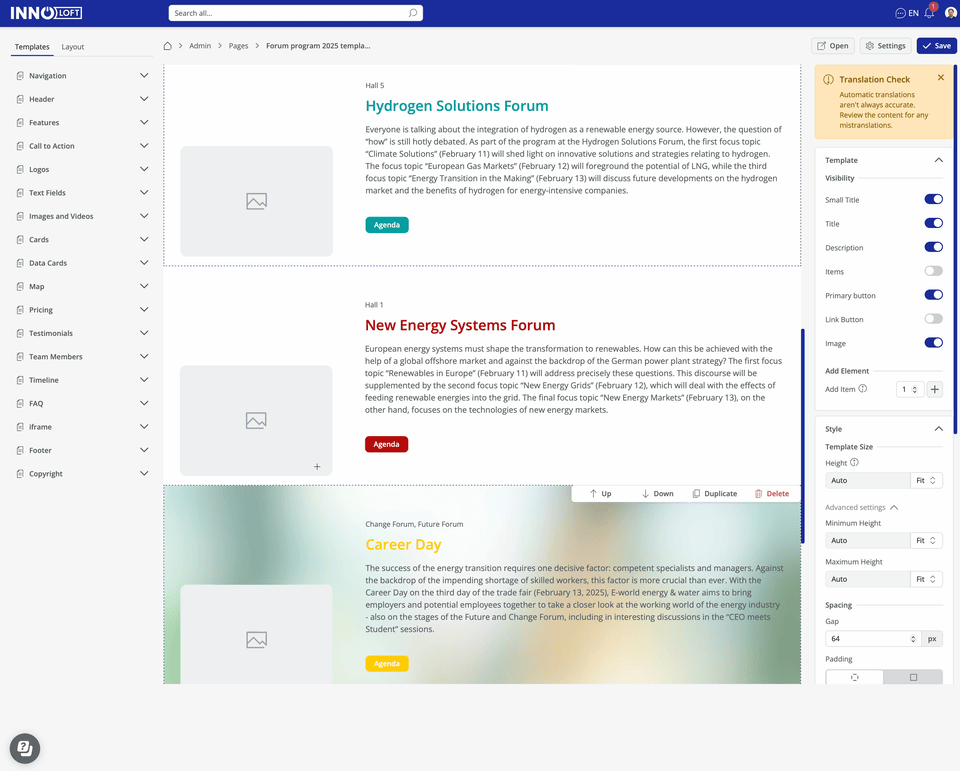Viewport: 960px width, 771px height.
Task: Disable the Small Title visibility toggle
Action: pos(932,200)
